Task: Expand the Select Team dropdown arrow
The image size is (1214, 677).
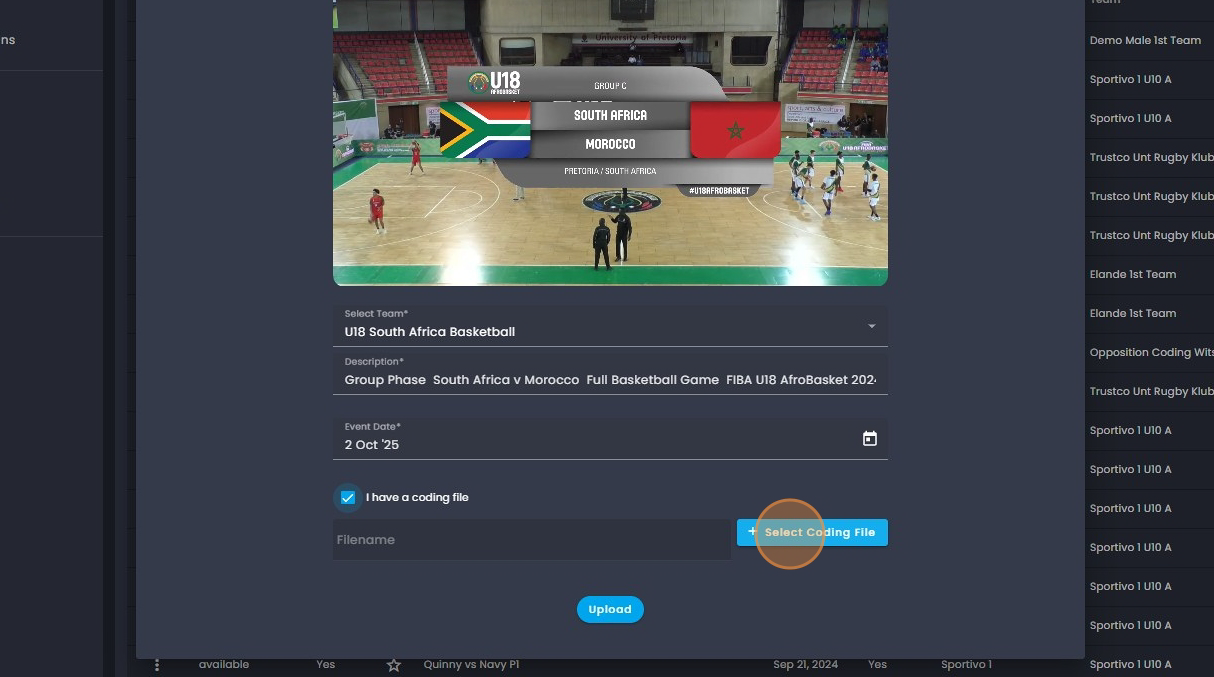Action: [872, 326]
